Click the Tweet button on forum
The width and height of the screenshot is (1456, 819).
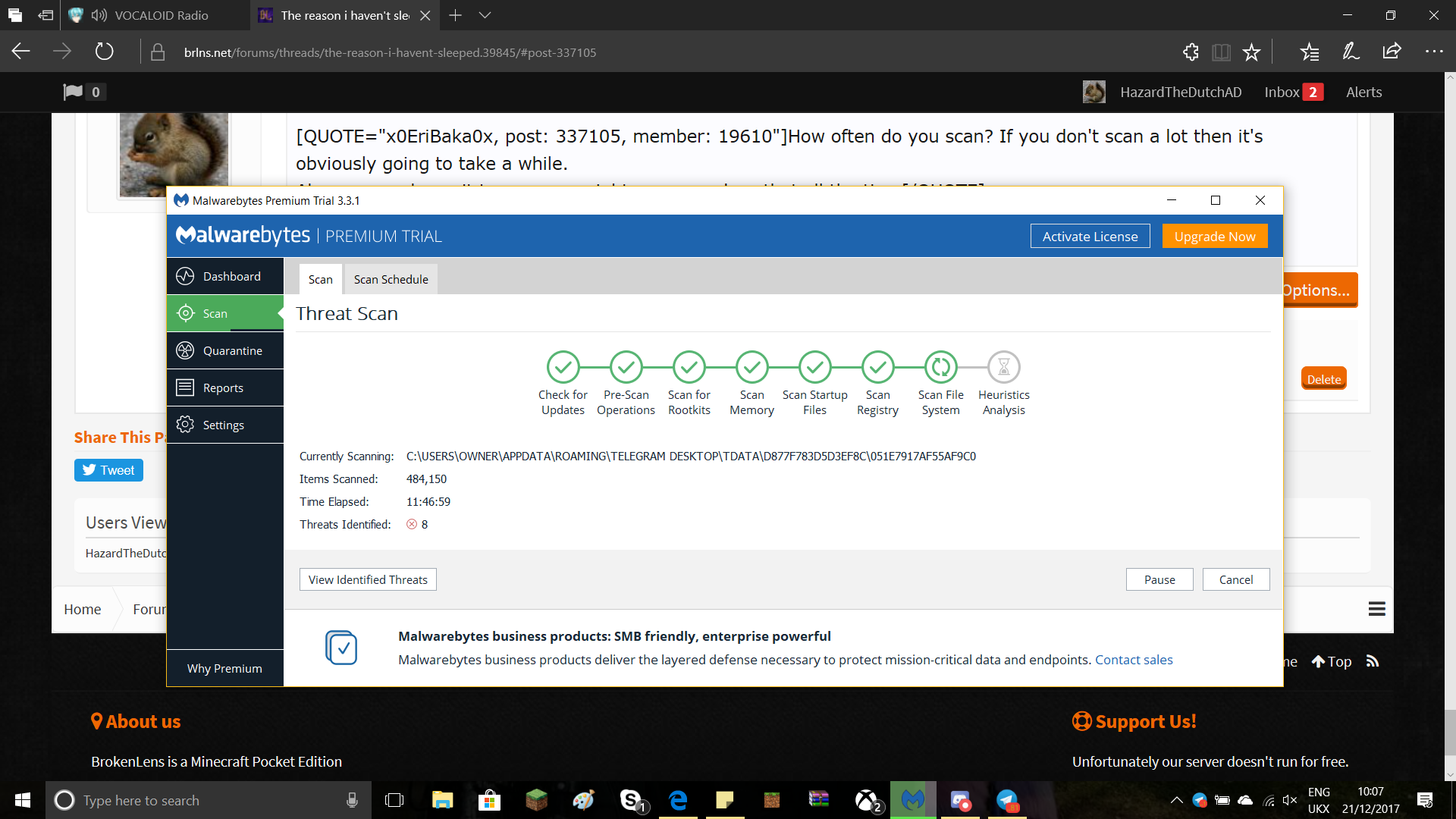click(108, 470)
